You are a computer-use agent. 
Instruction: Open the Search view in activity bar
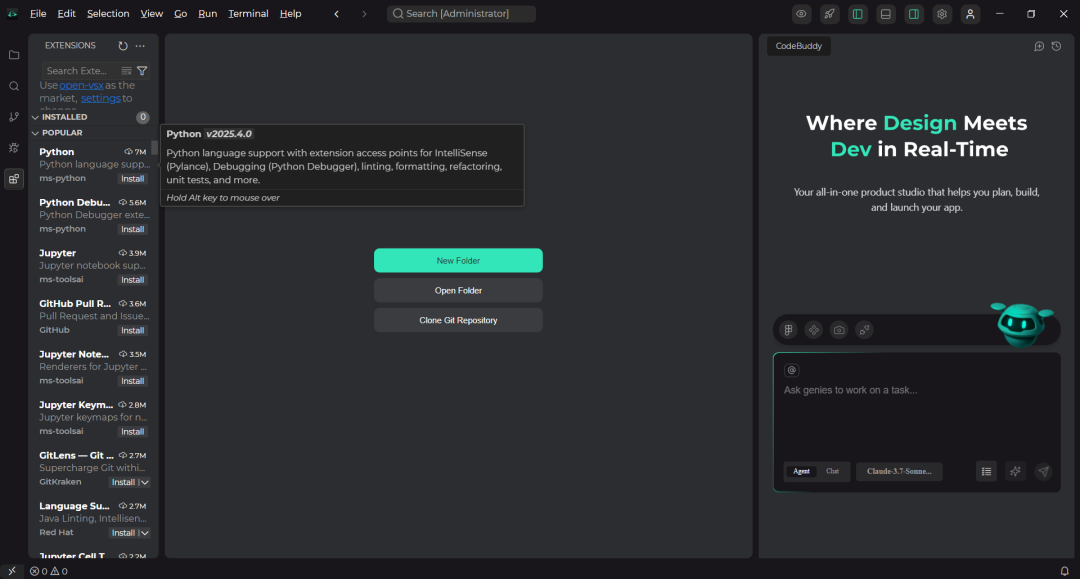14,86
